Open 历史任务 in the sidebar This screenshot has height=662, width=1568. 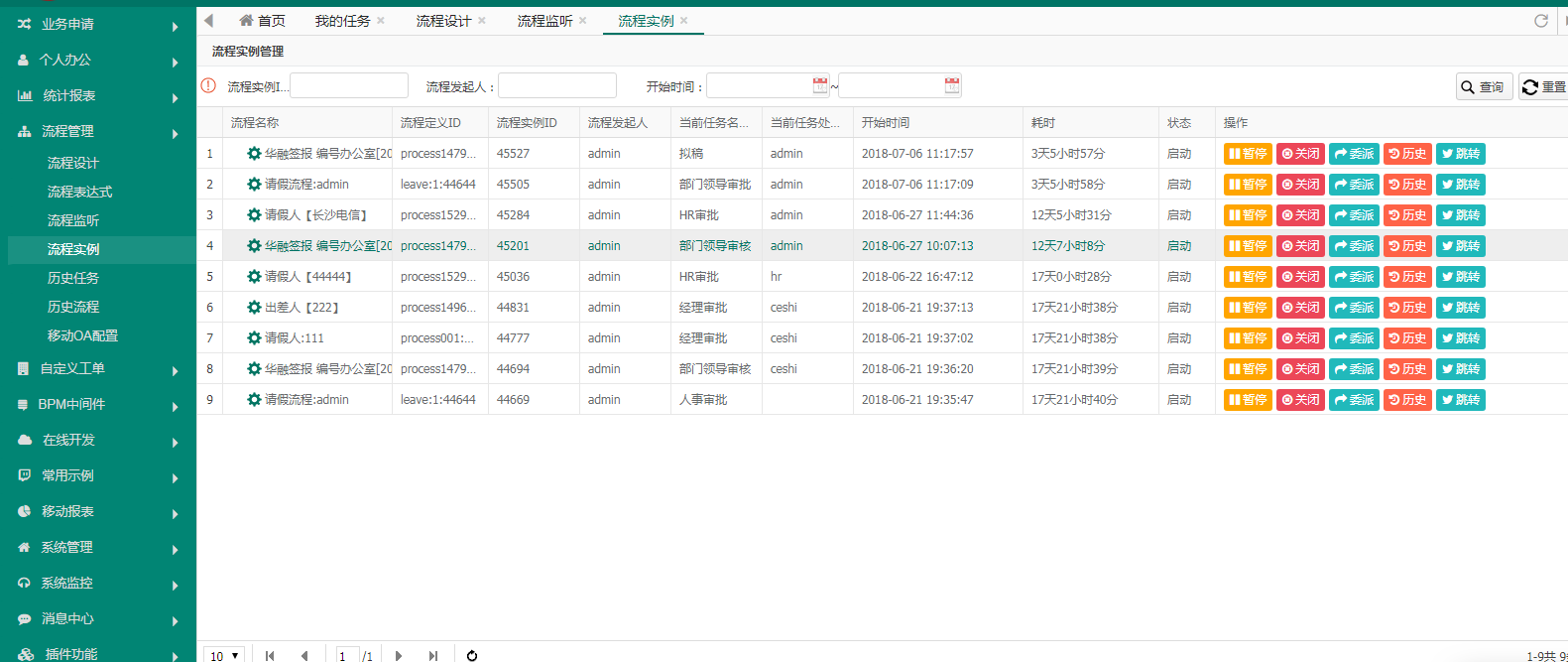(x=73, y=278)
